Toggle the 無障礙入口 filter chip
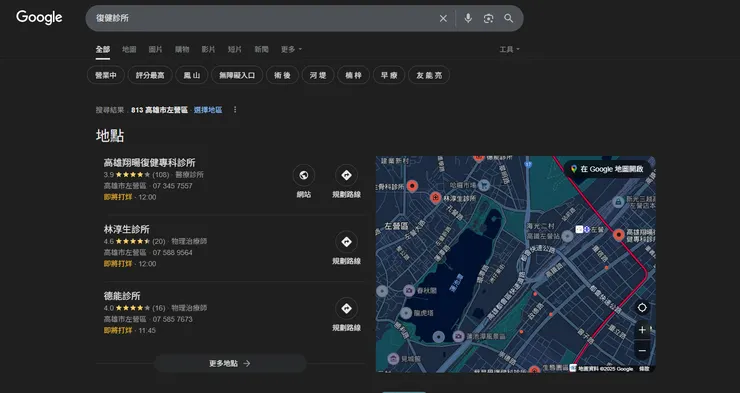Image resolution: width=740 pixels, height=393 pixels. 237,75
